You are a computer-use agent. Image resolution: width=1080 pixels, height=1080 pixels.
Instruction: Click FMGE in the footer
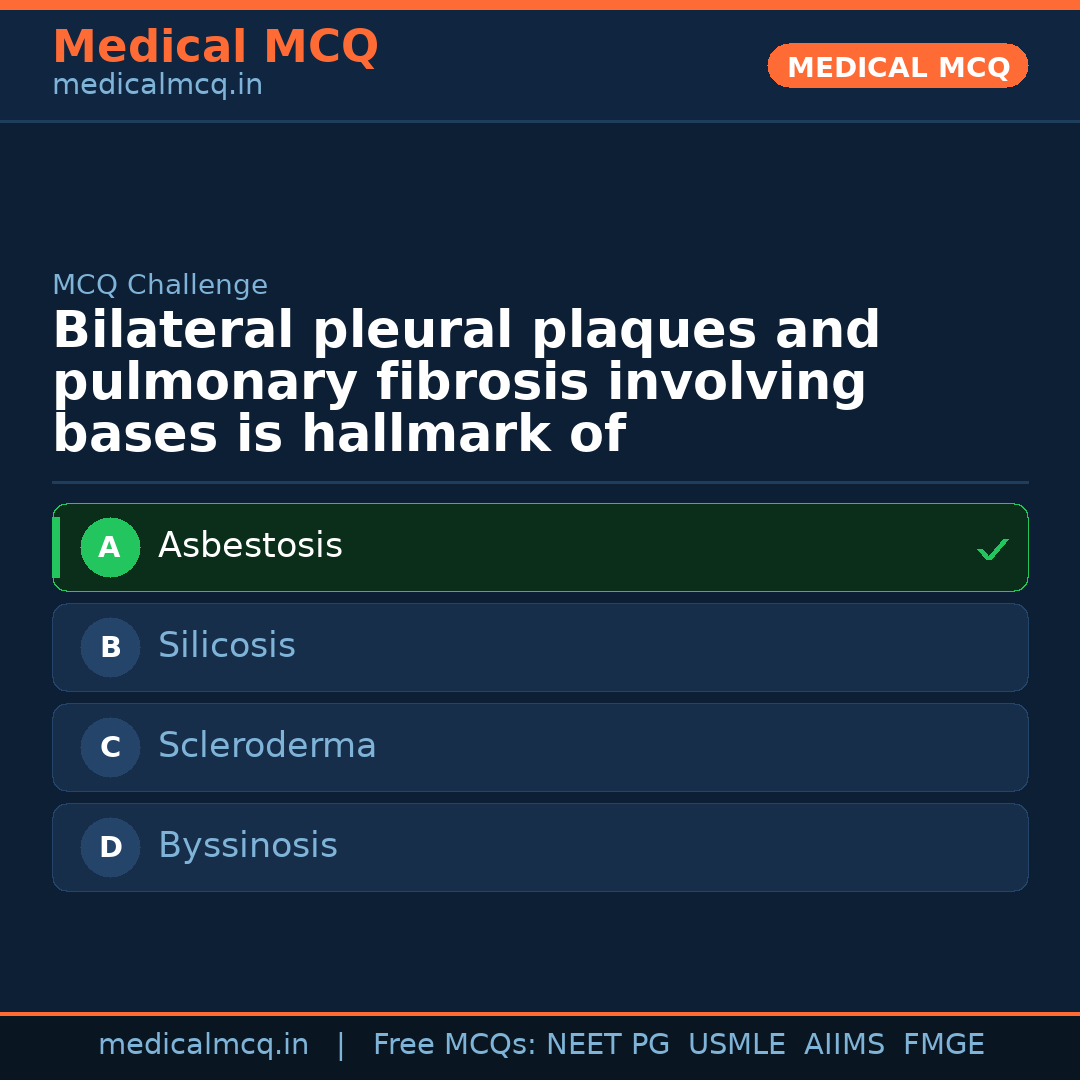point(943,1045)
